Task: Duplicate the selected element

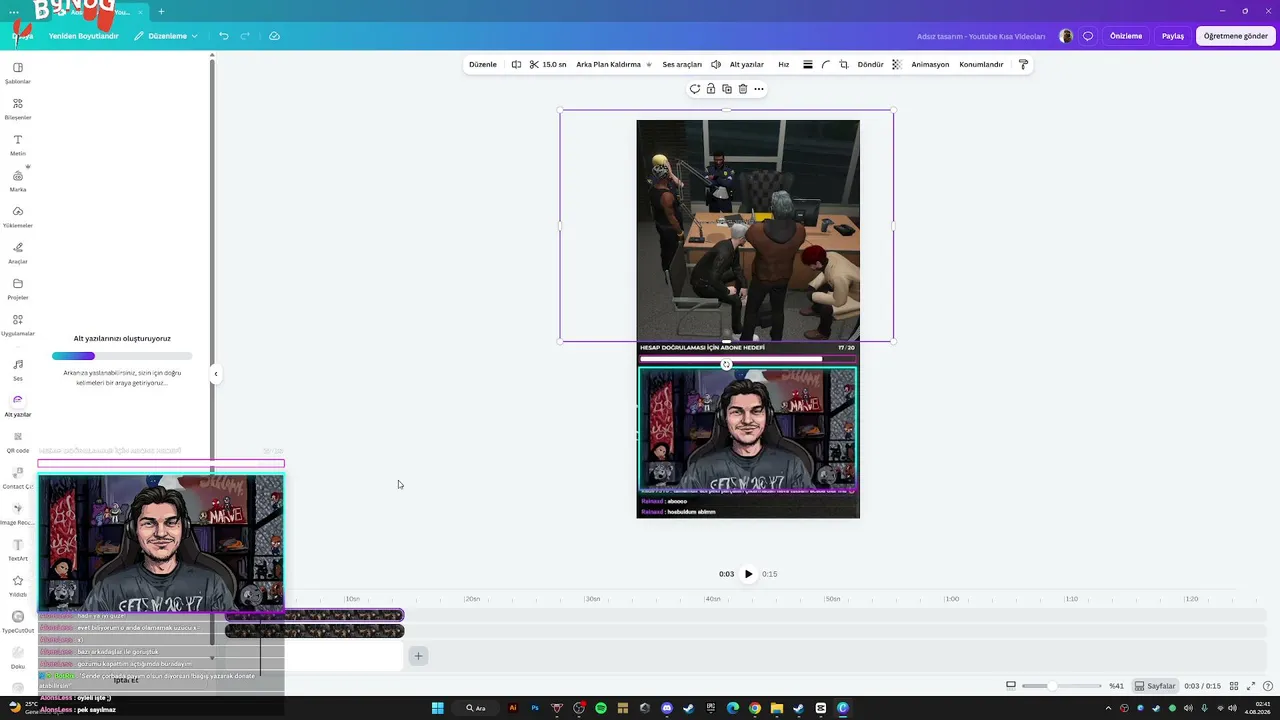Action: [727, 89]
